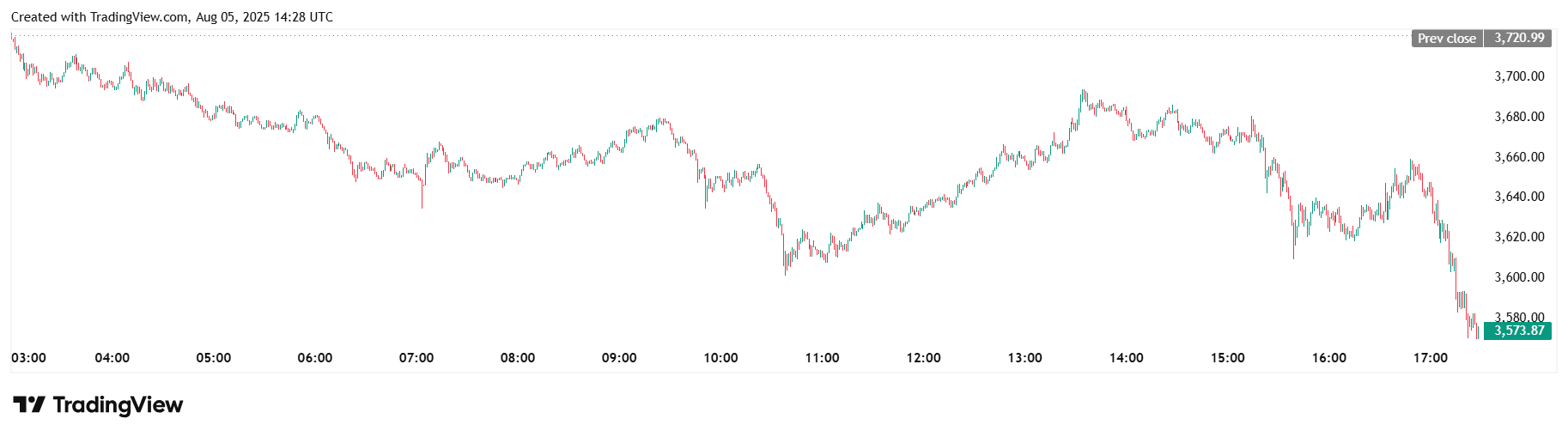
Task: Click the 3,720.99 previous close value
Action: [1518, 39]
